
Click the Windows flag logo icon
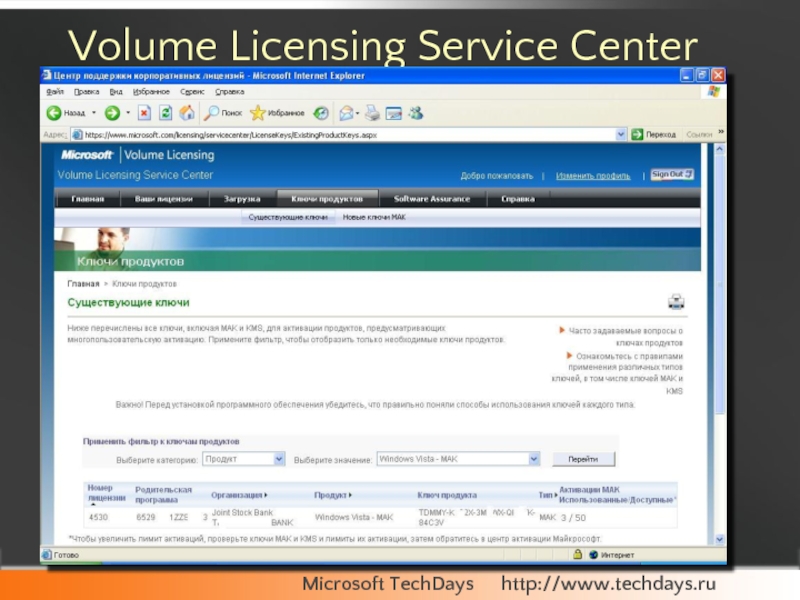[713, 92]
